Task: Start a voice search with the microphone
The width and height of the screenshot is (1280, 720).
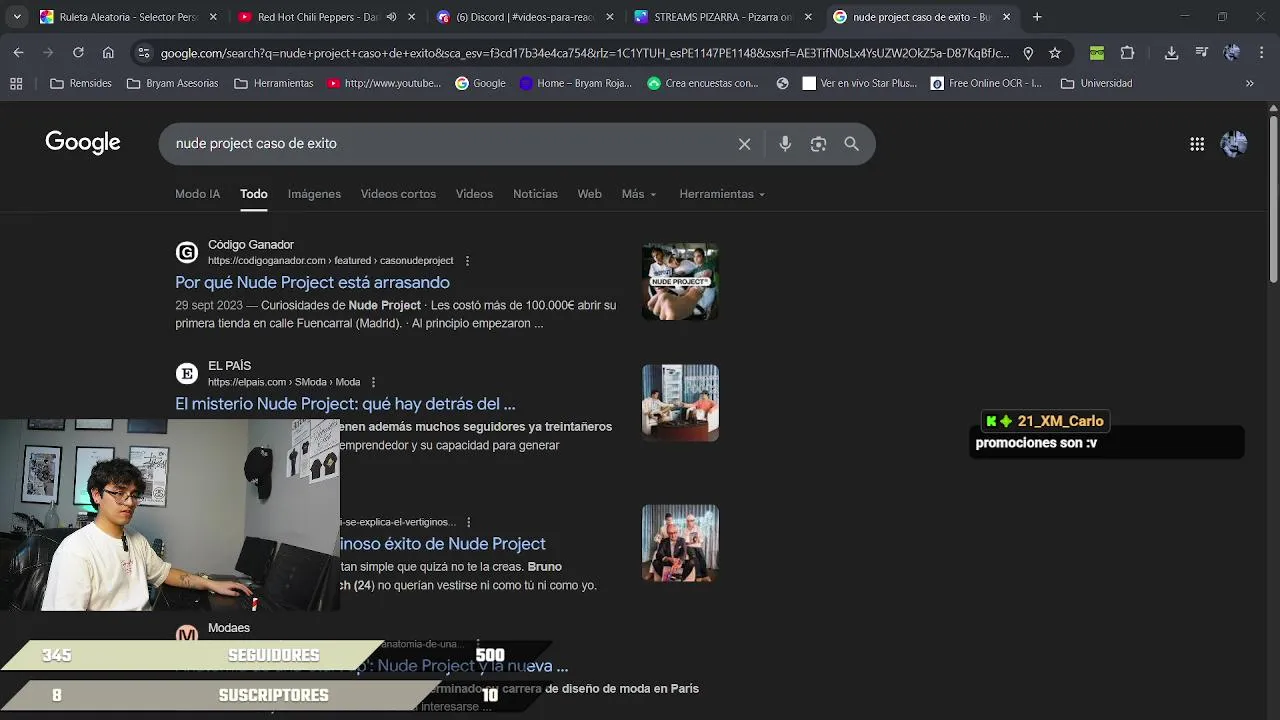Action: tap(785, 144)
